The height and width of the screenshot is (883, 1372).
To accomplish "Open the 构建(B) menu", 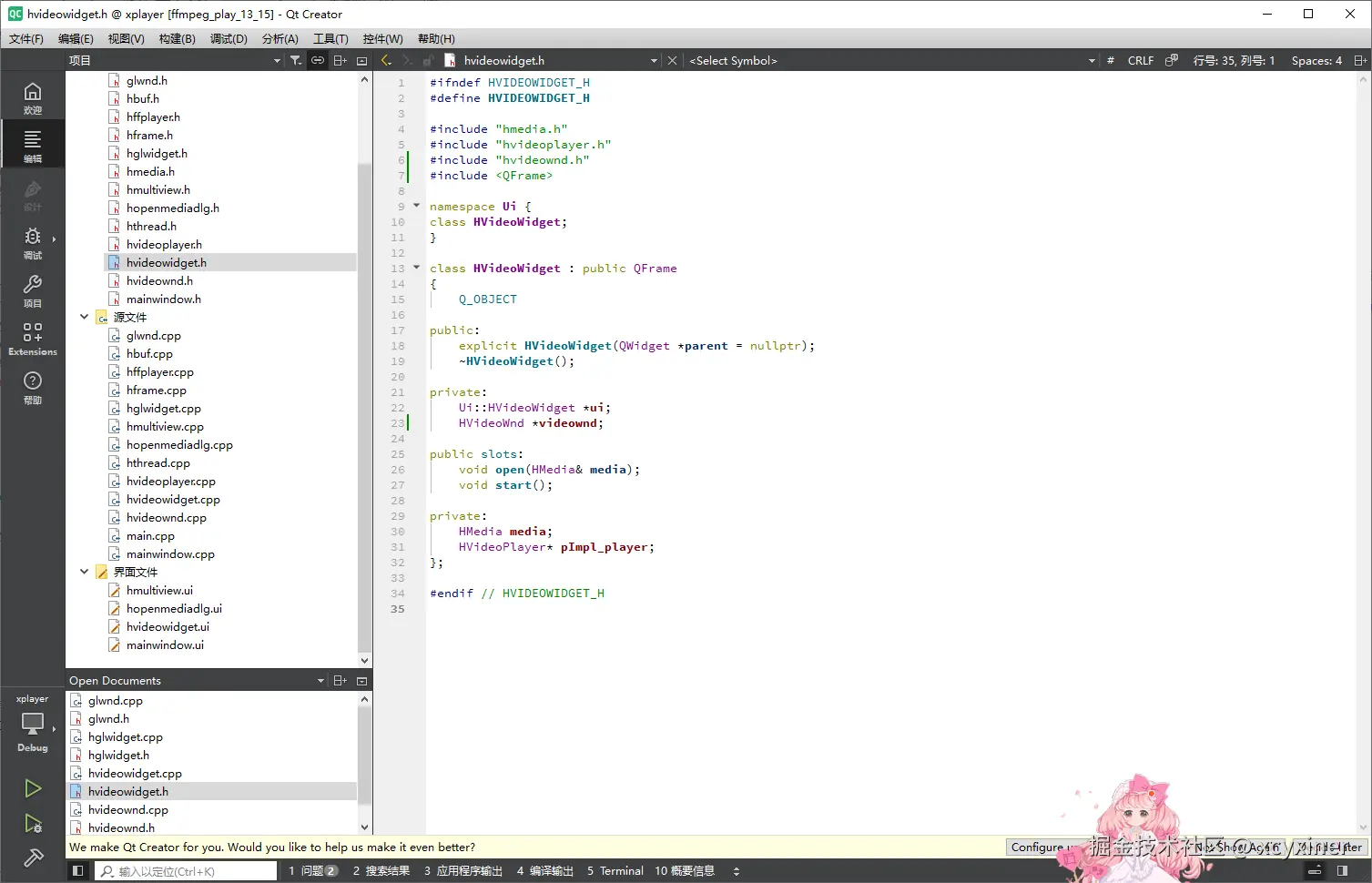I will (177, 38).
